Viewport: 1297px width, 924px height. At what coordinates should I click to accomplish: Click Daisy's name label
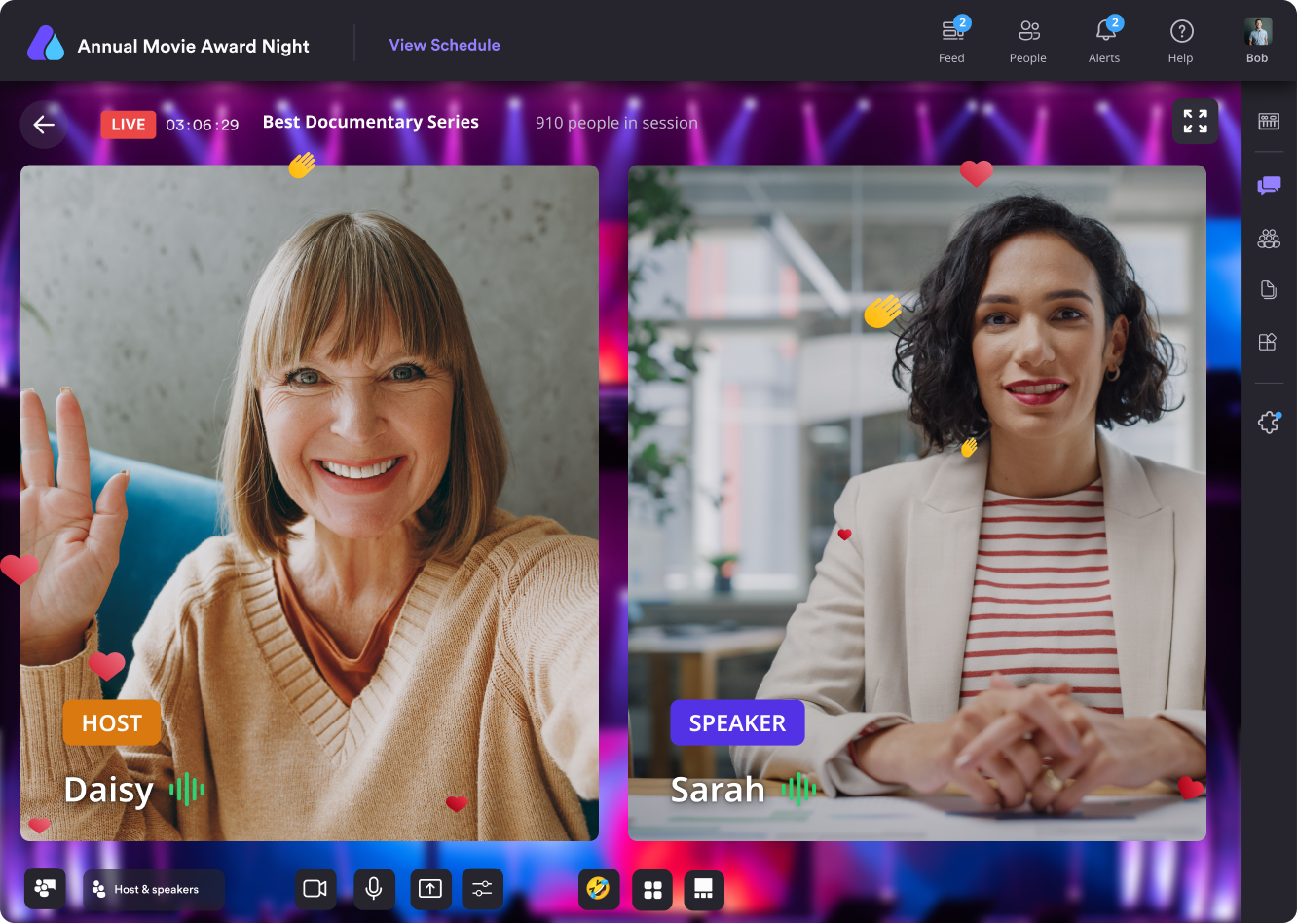[109, 790]
